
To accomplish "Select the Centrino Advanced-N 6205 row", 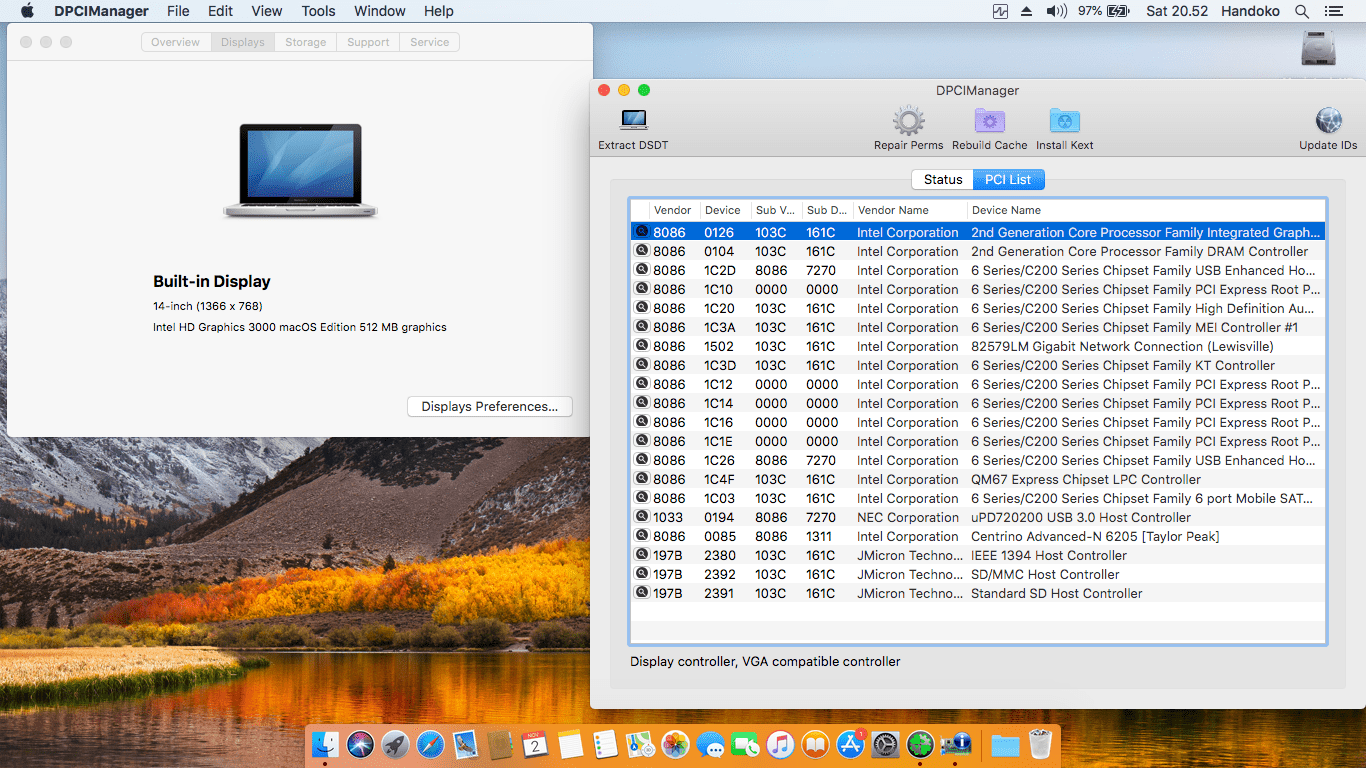I will coord(978,536).
